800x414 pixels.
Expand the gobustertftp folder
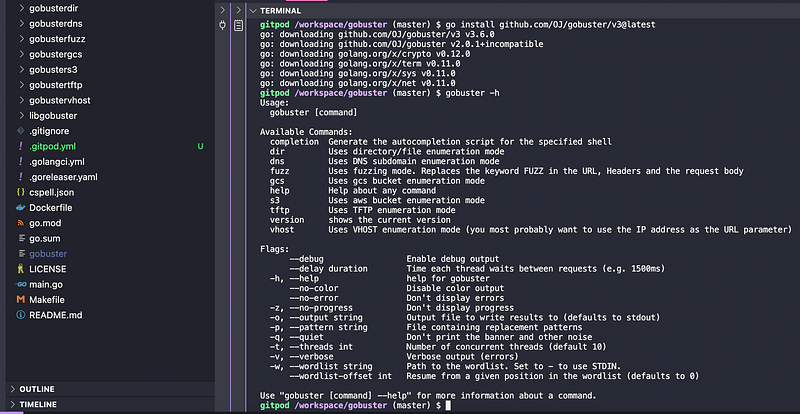[56, 85]
